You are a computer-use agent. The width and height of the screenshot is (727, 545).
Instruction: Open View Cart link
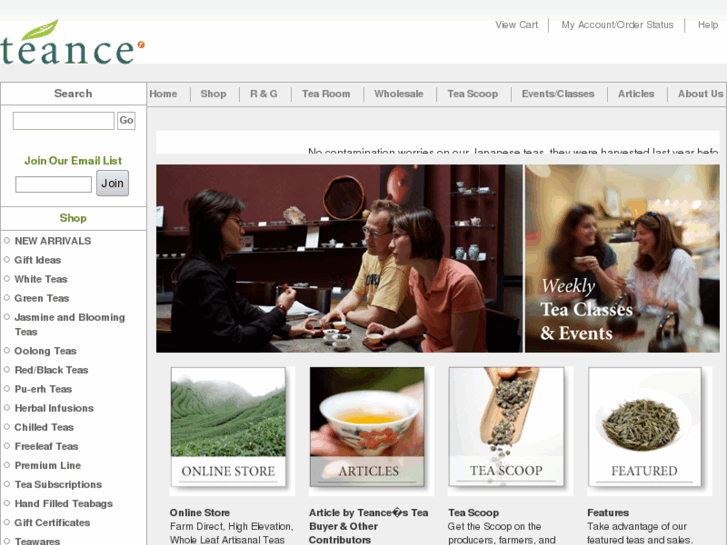517,25
